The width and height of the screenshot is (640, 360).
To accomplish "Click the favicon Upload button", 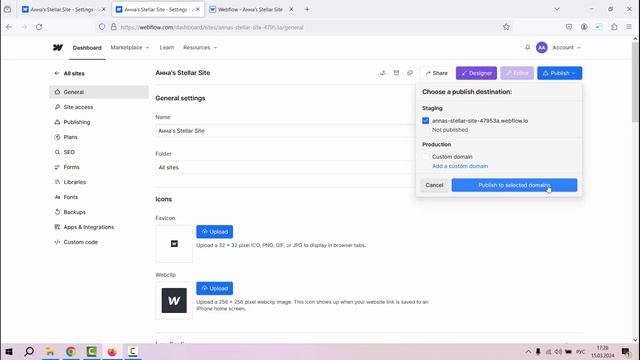I will tap(214, 232).
